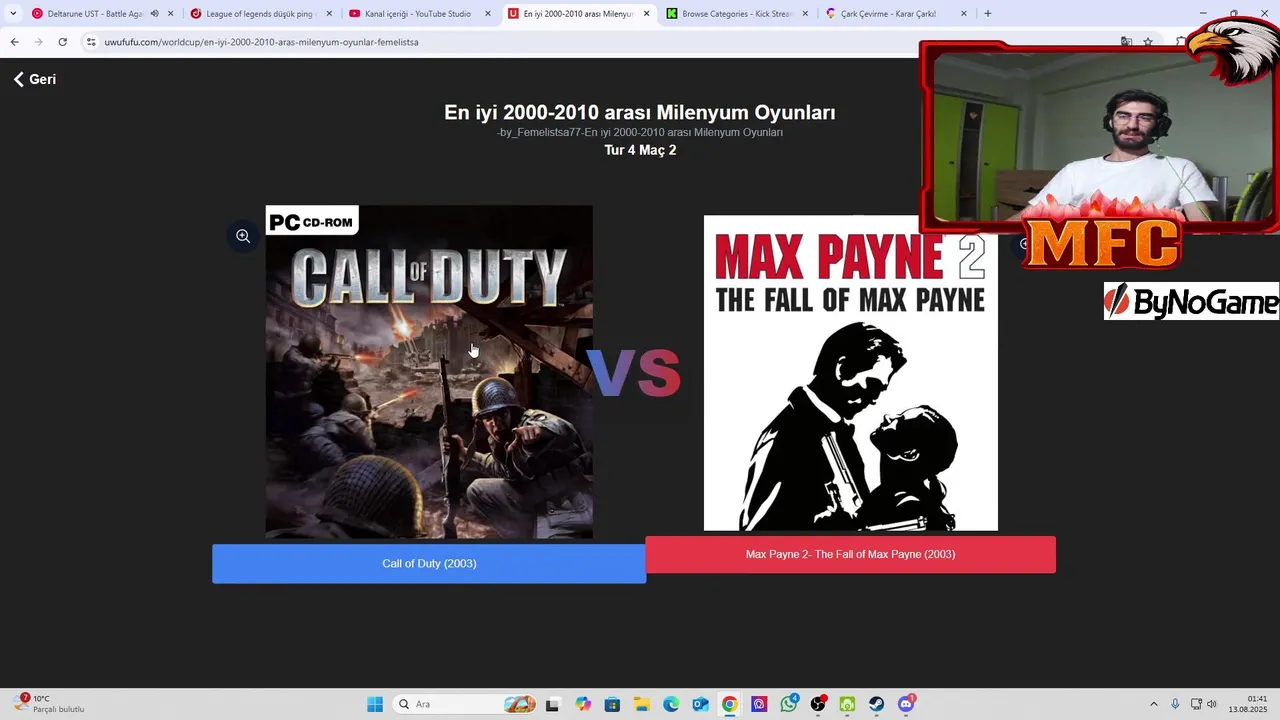This screenshot has height=720, width=1280.
Task: Open the volume tray icon
Action: (x=1212, y=704)
